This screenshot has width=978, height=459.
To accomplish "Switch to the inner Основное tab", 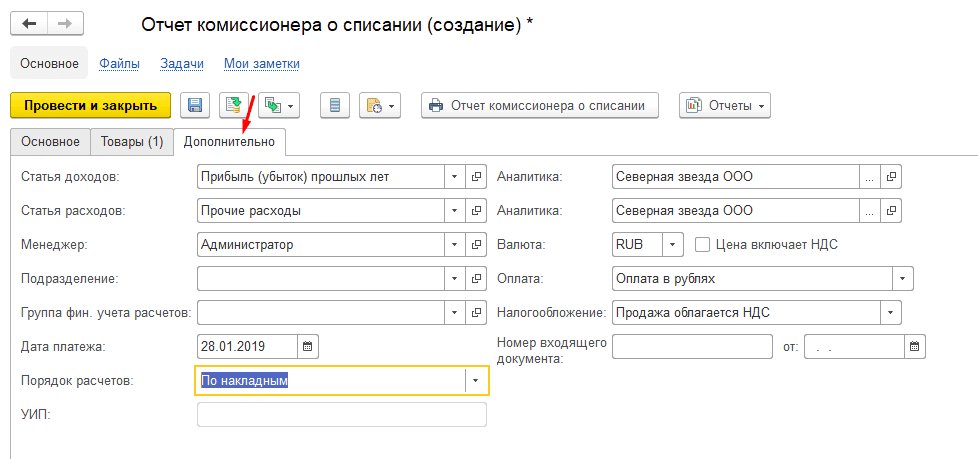I will point(50,142).
